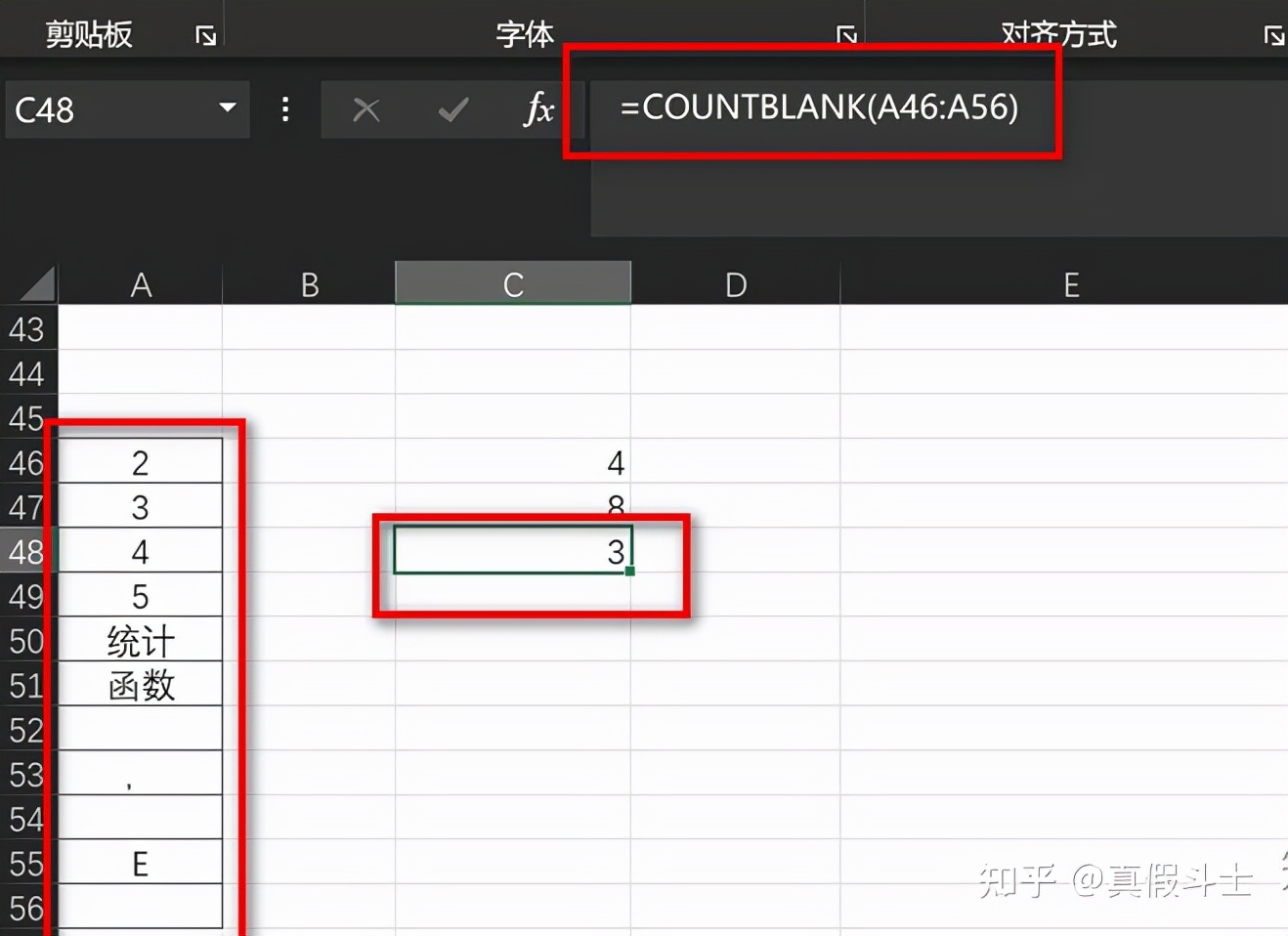Select column C by its header

pos(512,282)
